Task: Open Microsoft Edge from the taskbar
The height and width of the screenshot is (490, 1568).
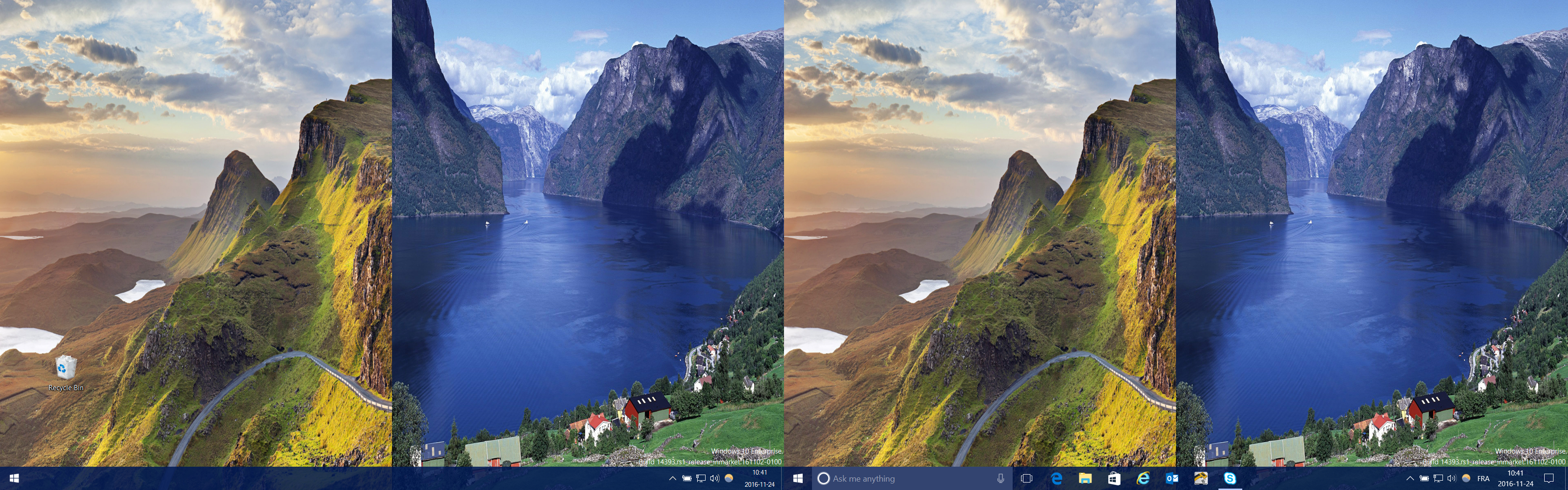Action: (x=1056, y=479)
